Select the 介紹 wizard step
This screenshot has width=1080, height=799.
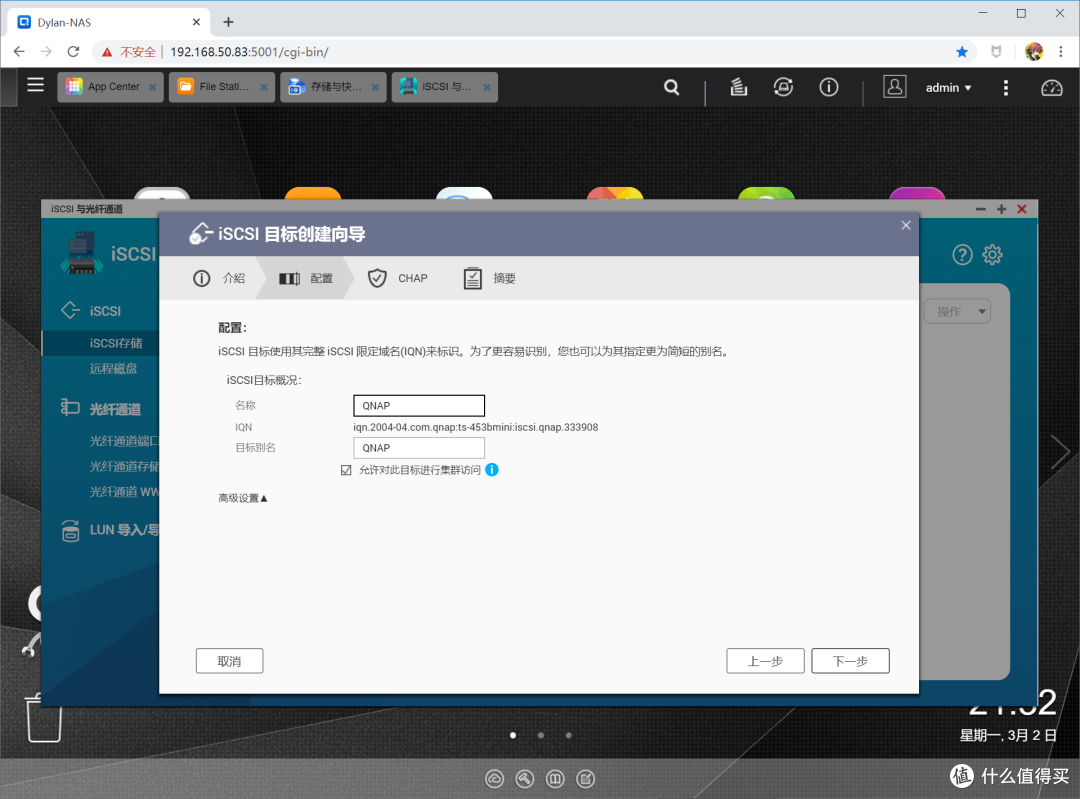point(219,278)
